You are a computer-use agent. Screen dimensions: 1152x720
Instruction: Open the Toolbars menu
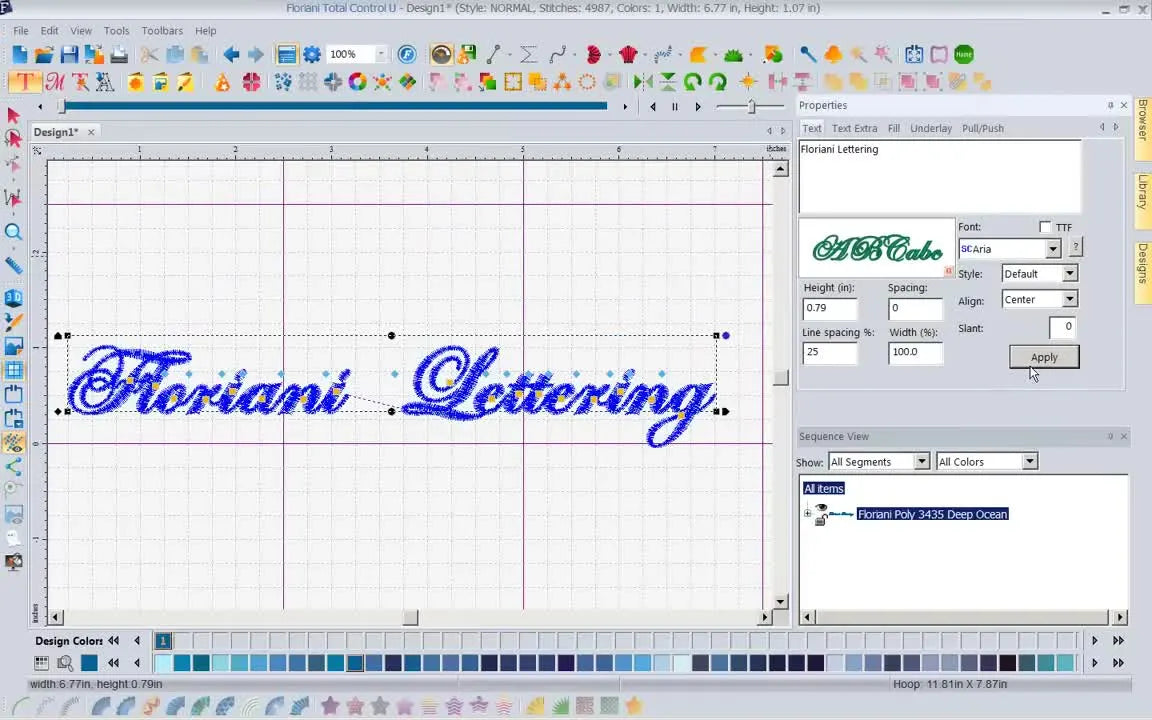[x=162, y=30]
